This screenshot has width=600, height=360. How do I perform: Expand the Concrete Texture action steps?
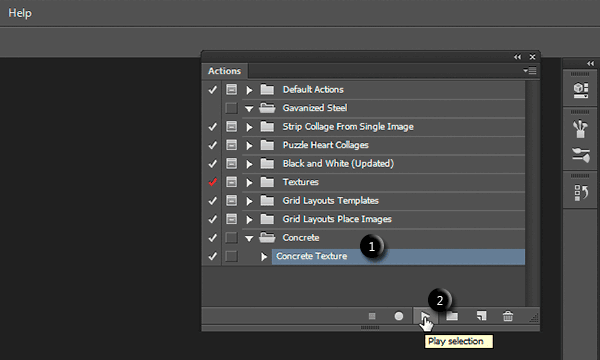(x=264, y=257)
